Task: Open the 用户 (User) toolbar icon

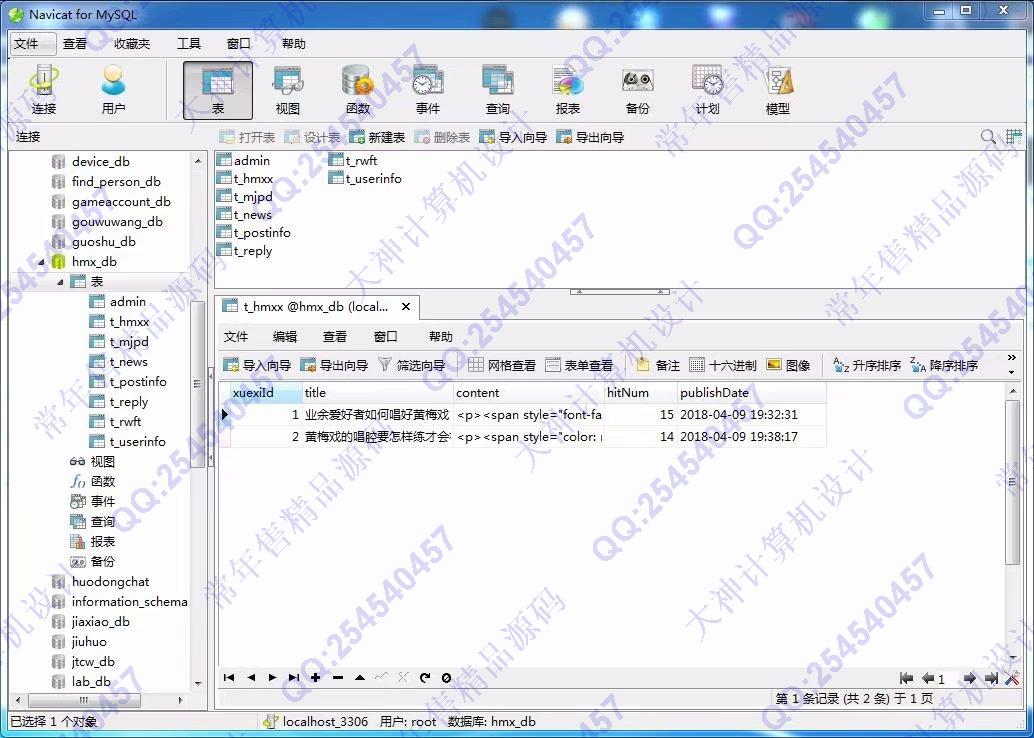Action: tap(113, 90)
